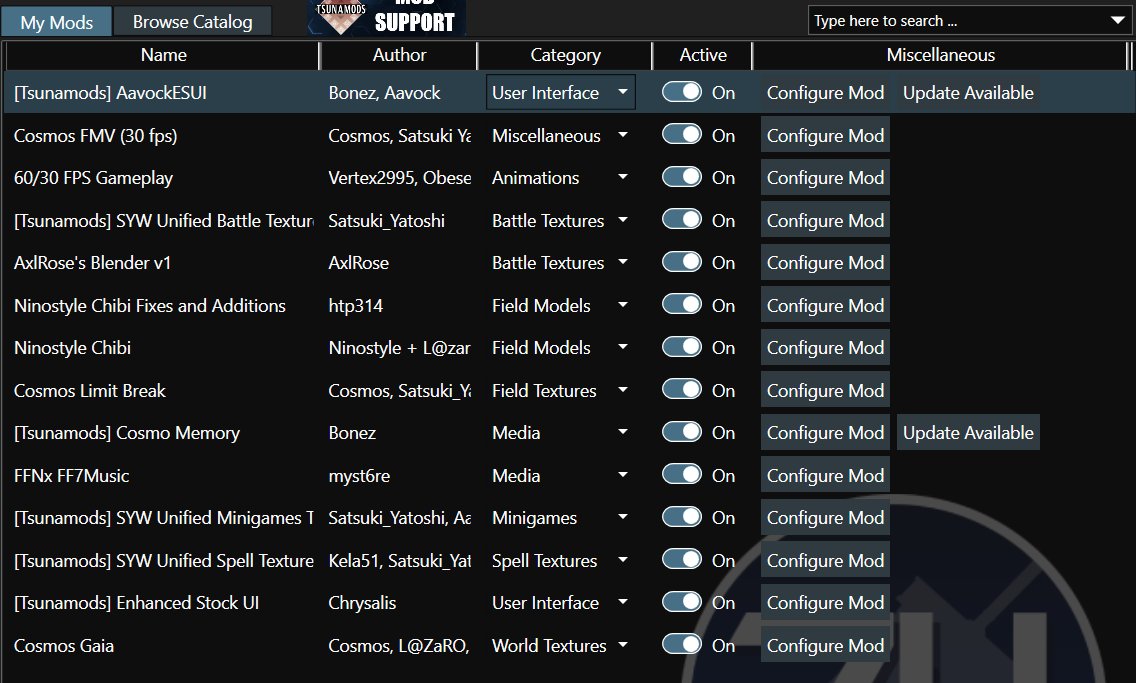The image size is (1136, 683).
Task: Click author cell 'Chrysalis'
Action: 362,603
